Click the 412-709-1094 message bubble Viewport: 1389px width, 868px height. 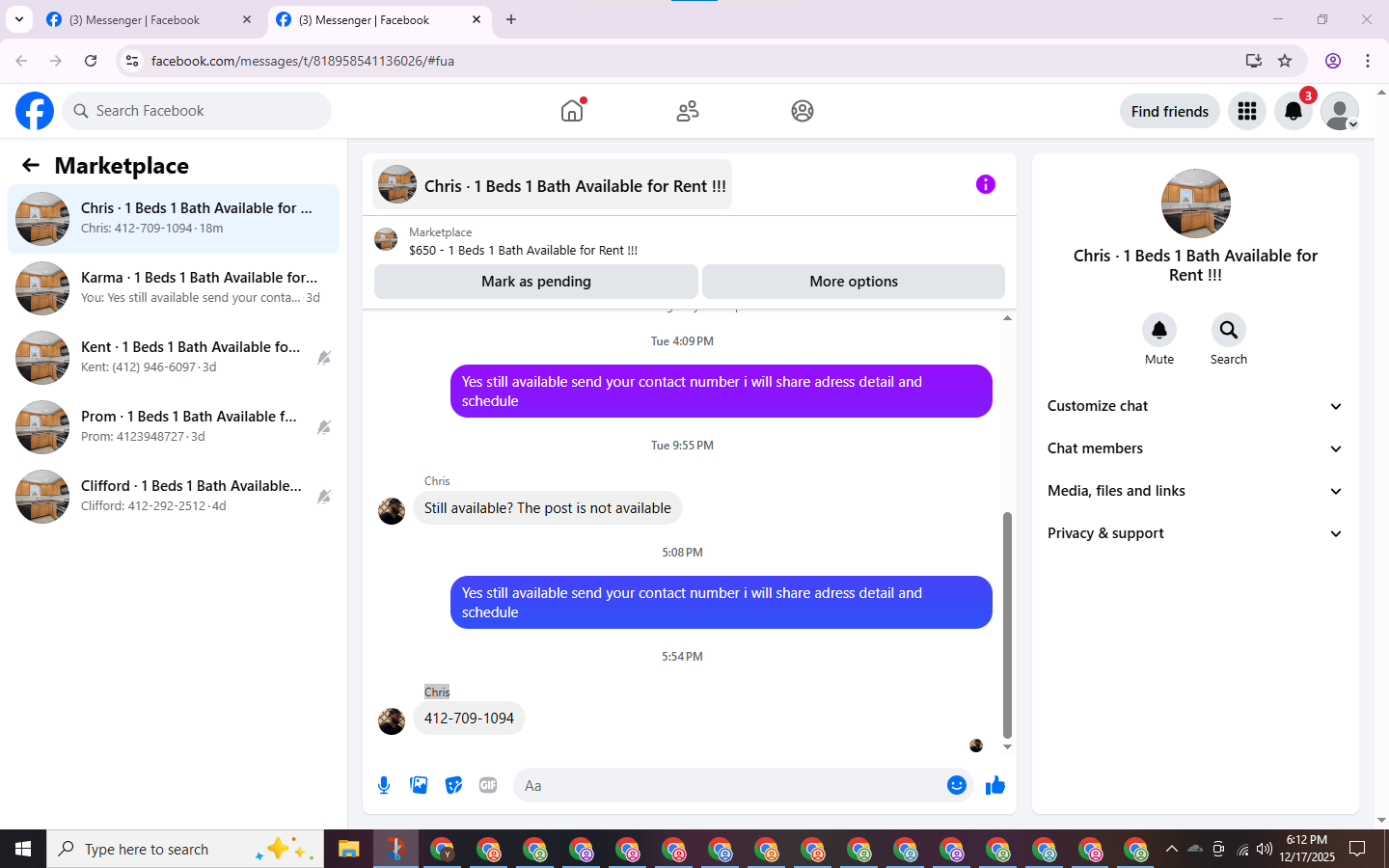[469, 719]
